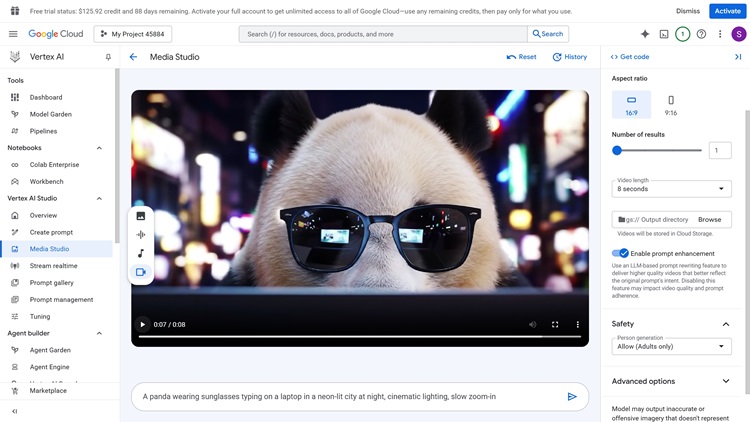Select the speech waveform mode icon
750x422 pixels.
point(141,234)
